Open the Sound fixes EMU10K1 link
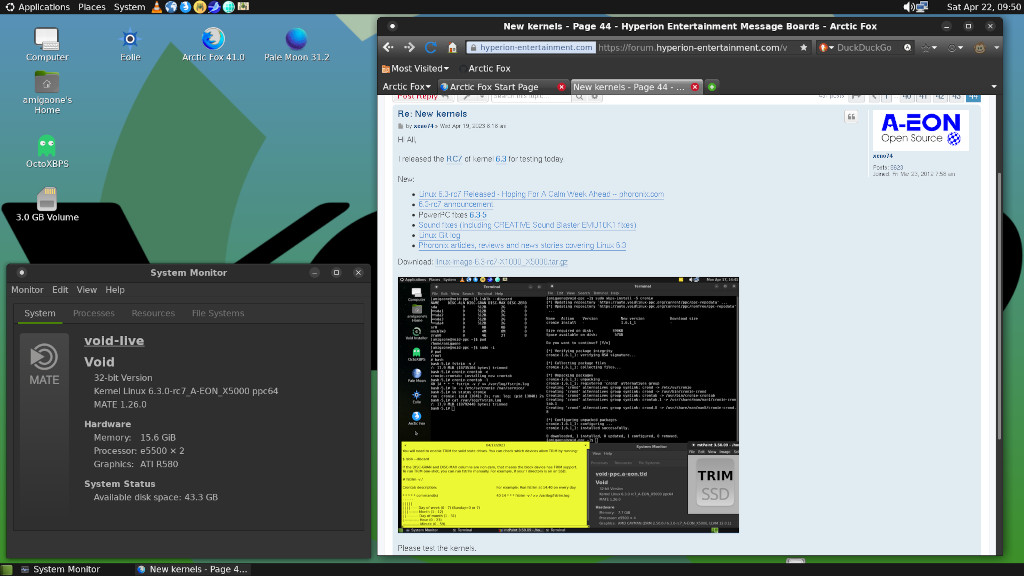The width and height of the screenshot is (1024, 576). tap(527, 225)
